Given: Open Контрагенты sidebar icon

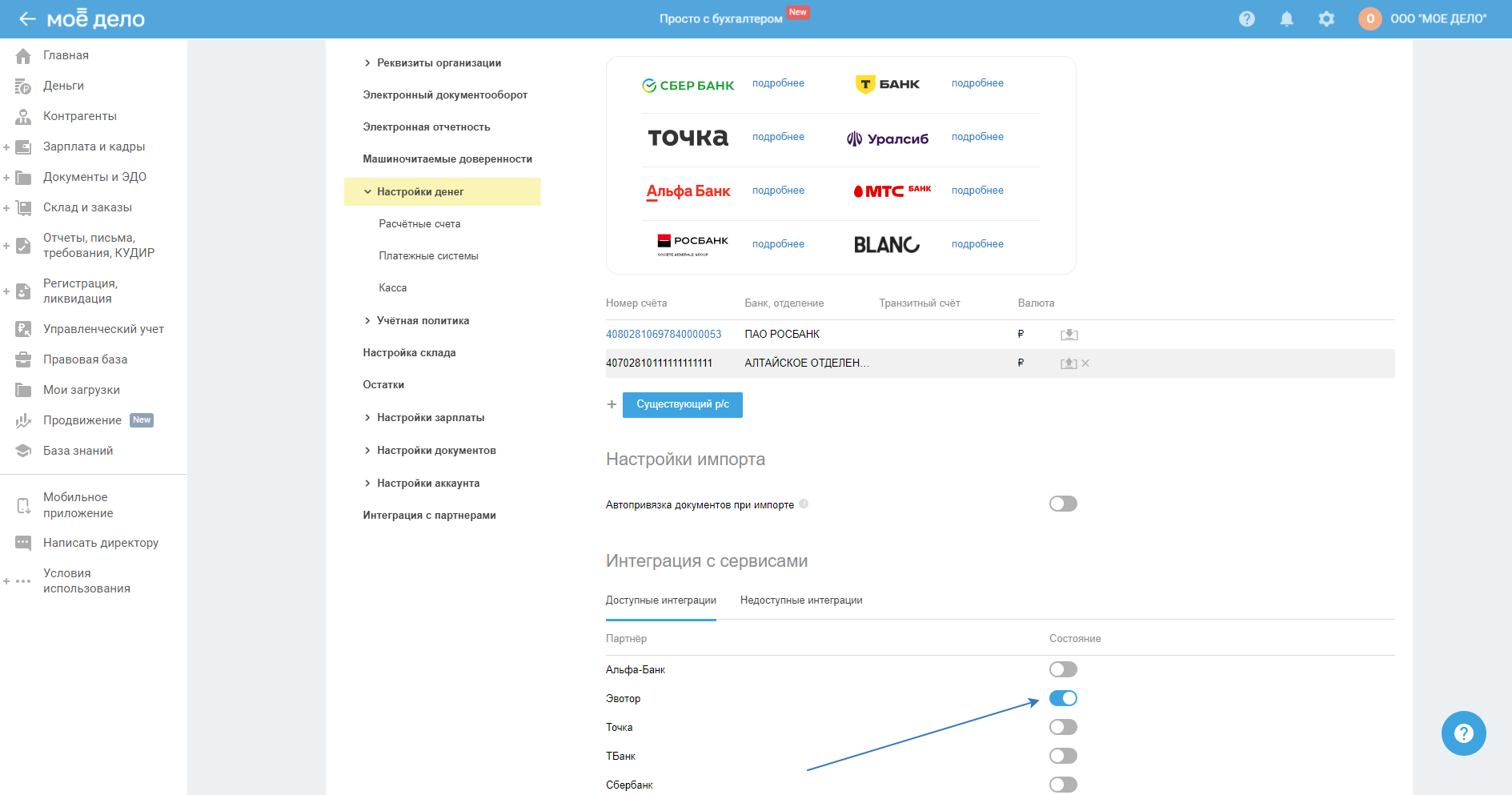Looking at the screenshot, I should 23,116.
